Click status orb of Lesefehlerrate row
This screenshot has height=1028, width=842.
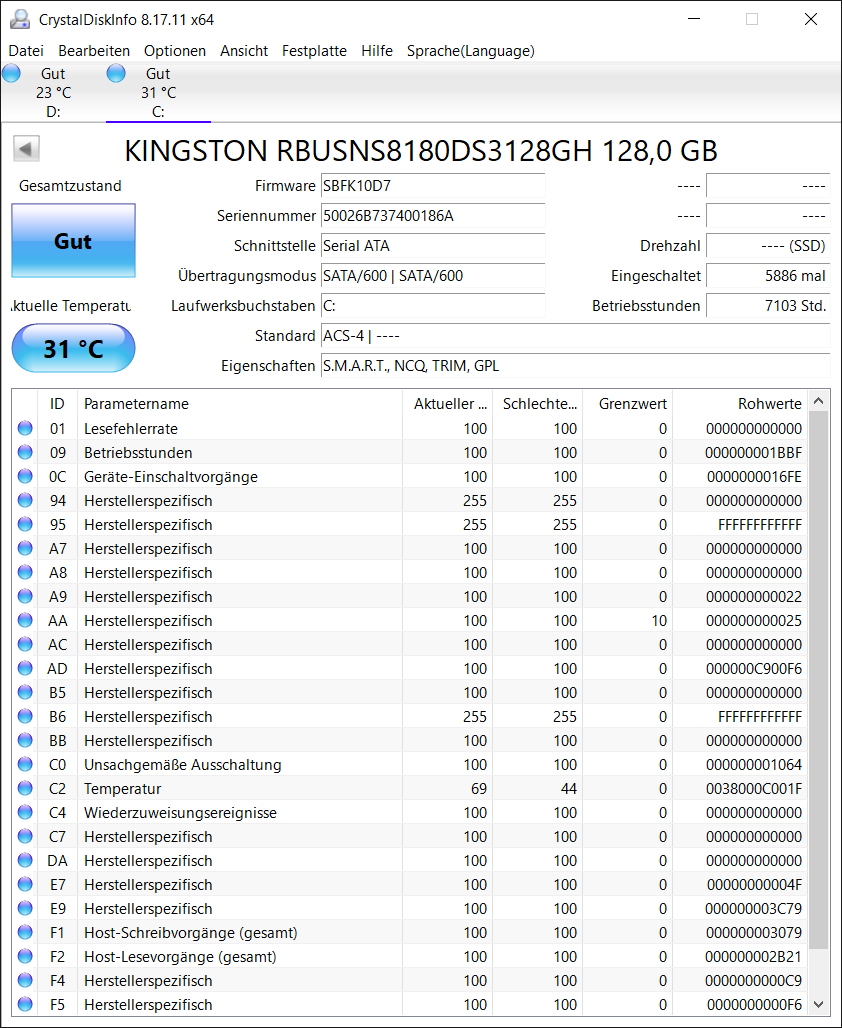coord(25,428)
